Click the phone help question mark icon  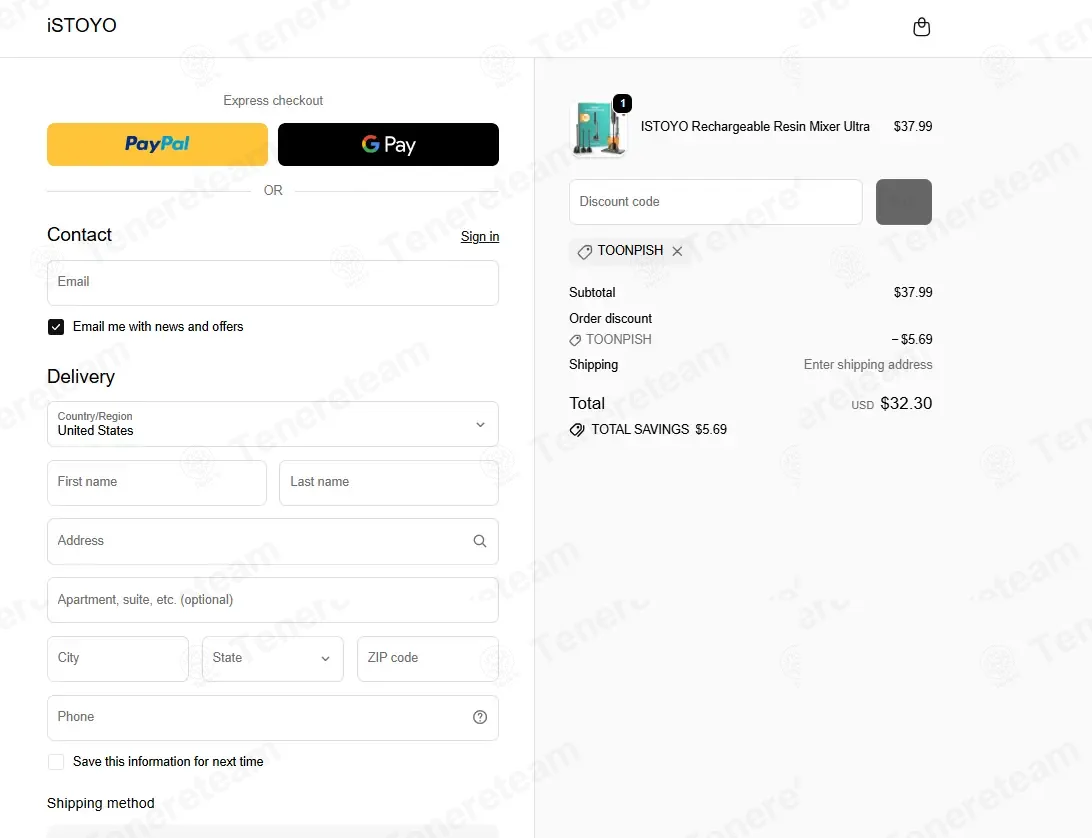pos(480,717)
